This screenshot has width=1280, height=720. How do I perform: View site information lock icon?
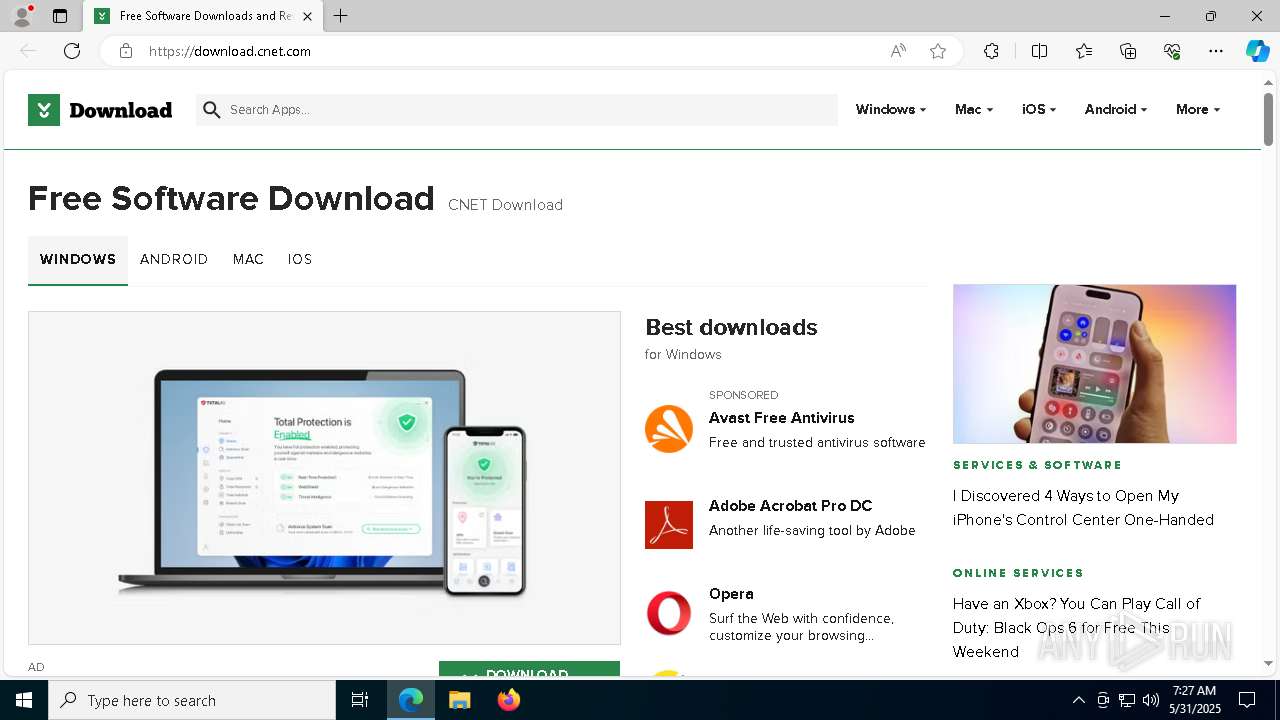pos(125,51)
